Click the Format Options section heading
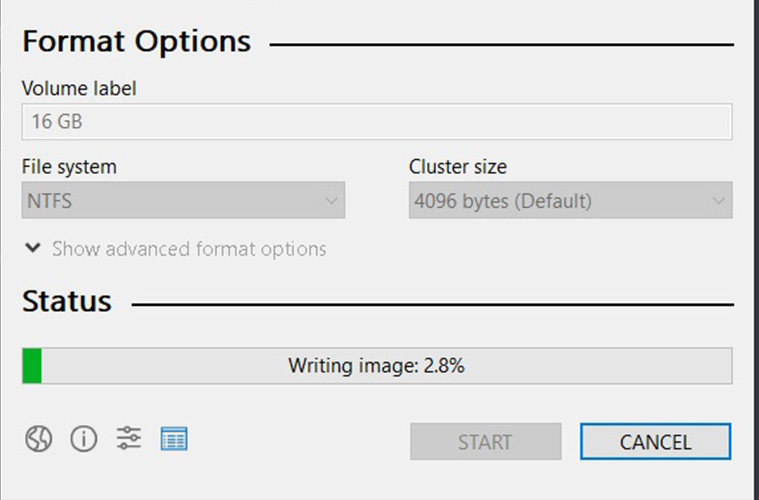The image size is (759, 500). coord(137,43)
